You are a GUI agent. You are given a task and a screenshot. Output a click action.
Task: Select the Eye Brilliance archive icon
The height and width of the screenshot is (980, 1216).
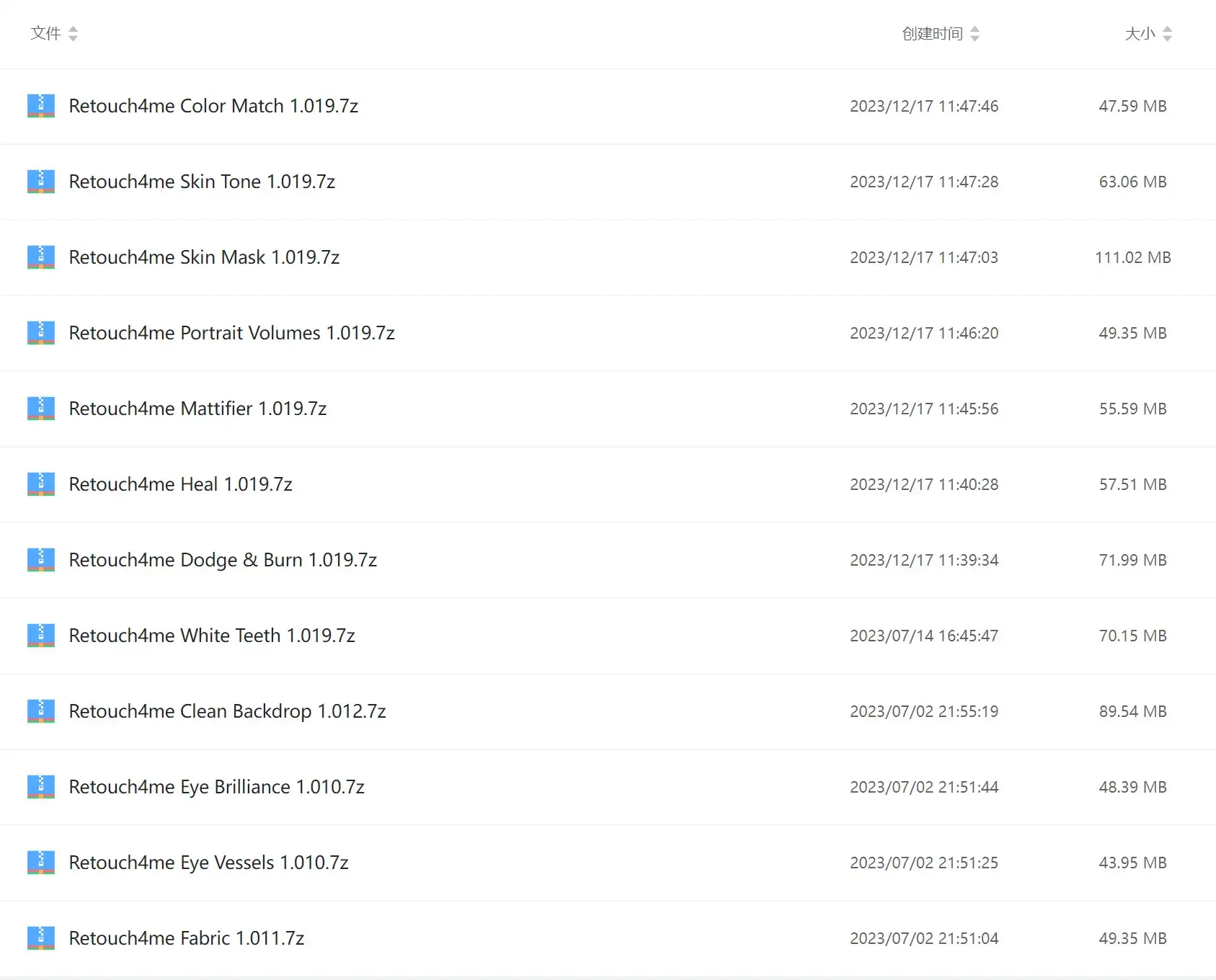41,787
